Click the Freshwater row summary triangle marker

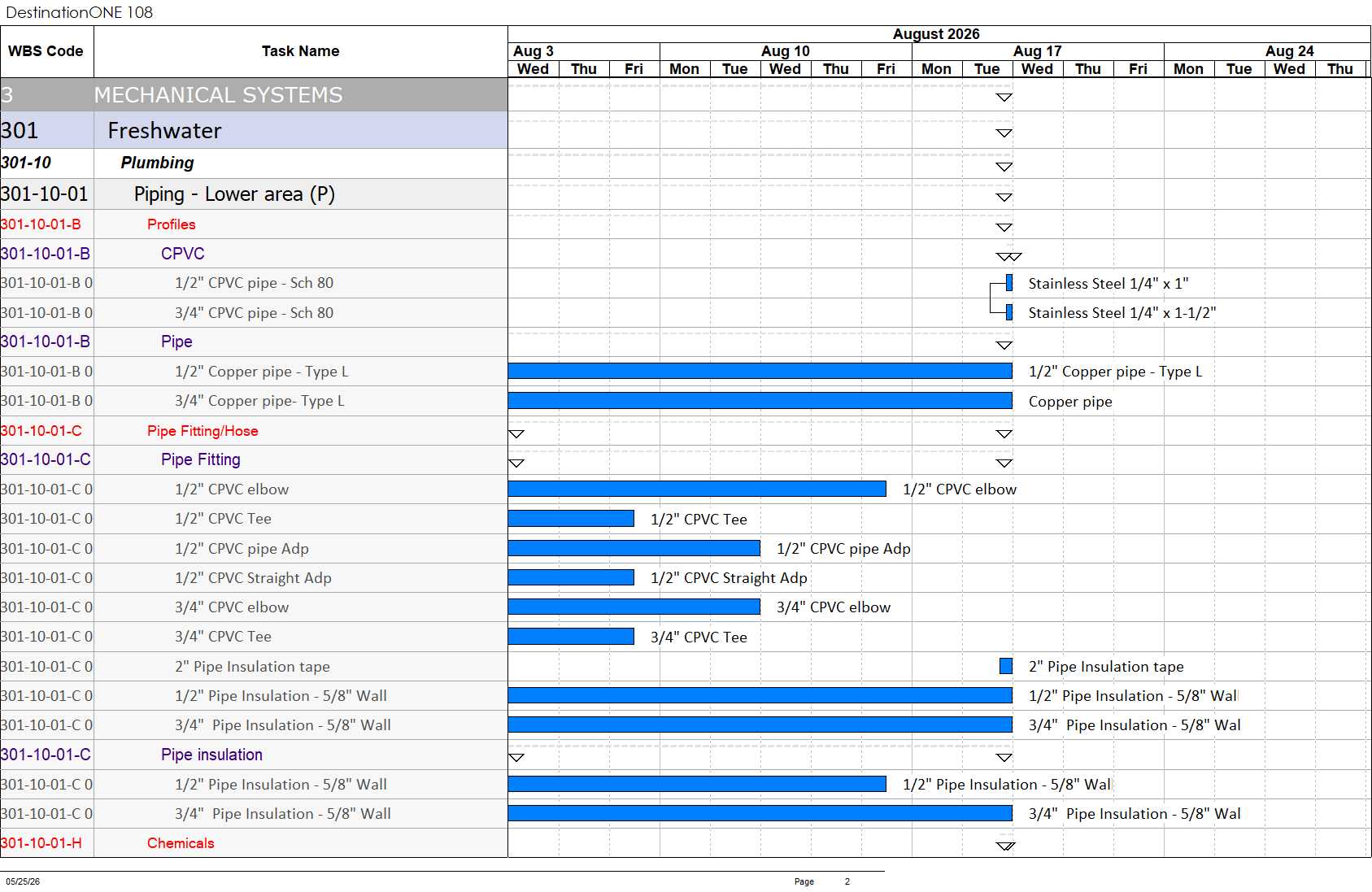[1004, 133]
